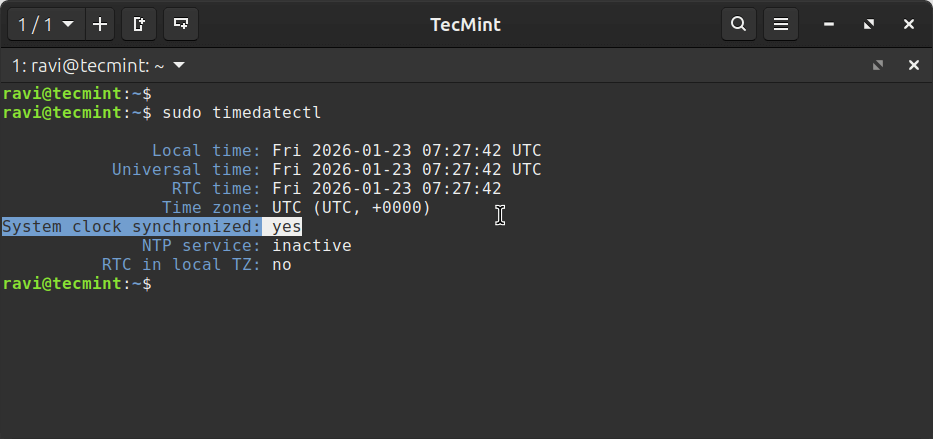This screenshot has height=439, width=933.
Task: Click the Local time value line
Action: 406,150
